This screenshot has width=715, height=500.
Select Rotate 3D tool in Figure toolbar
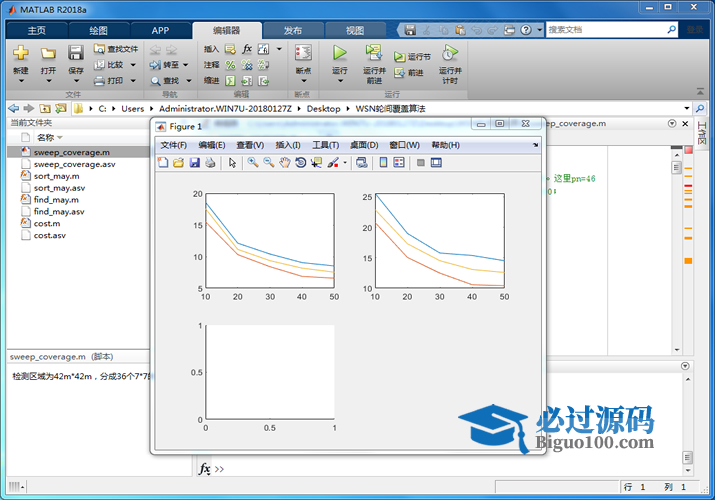[x=301, y=163]
